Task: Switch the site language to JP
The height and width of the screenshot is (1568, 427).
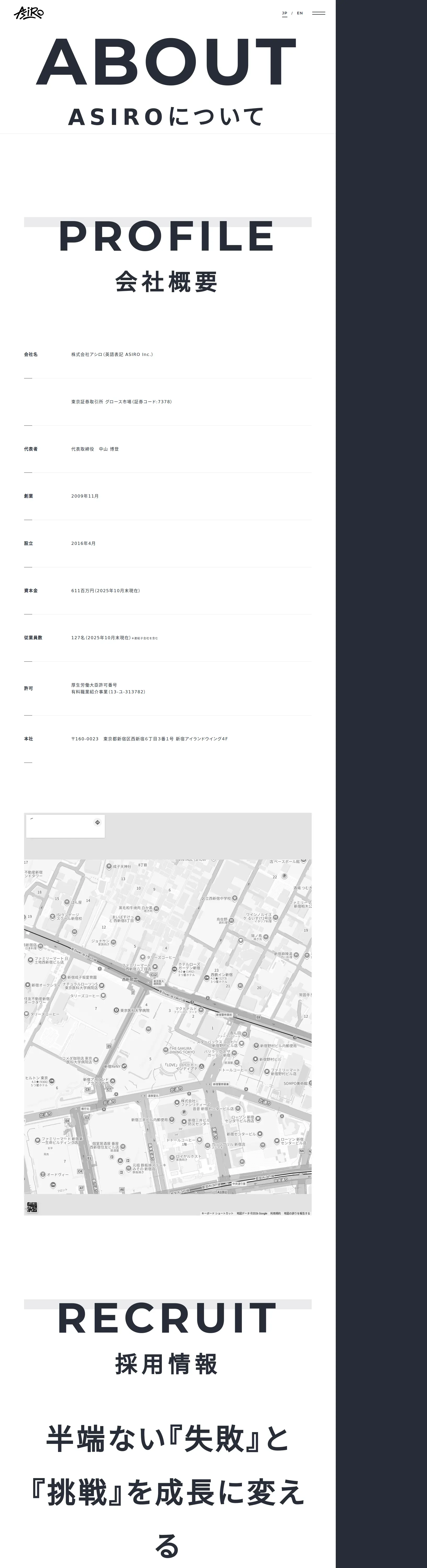Action: [x=284, y=13]
